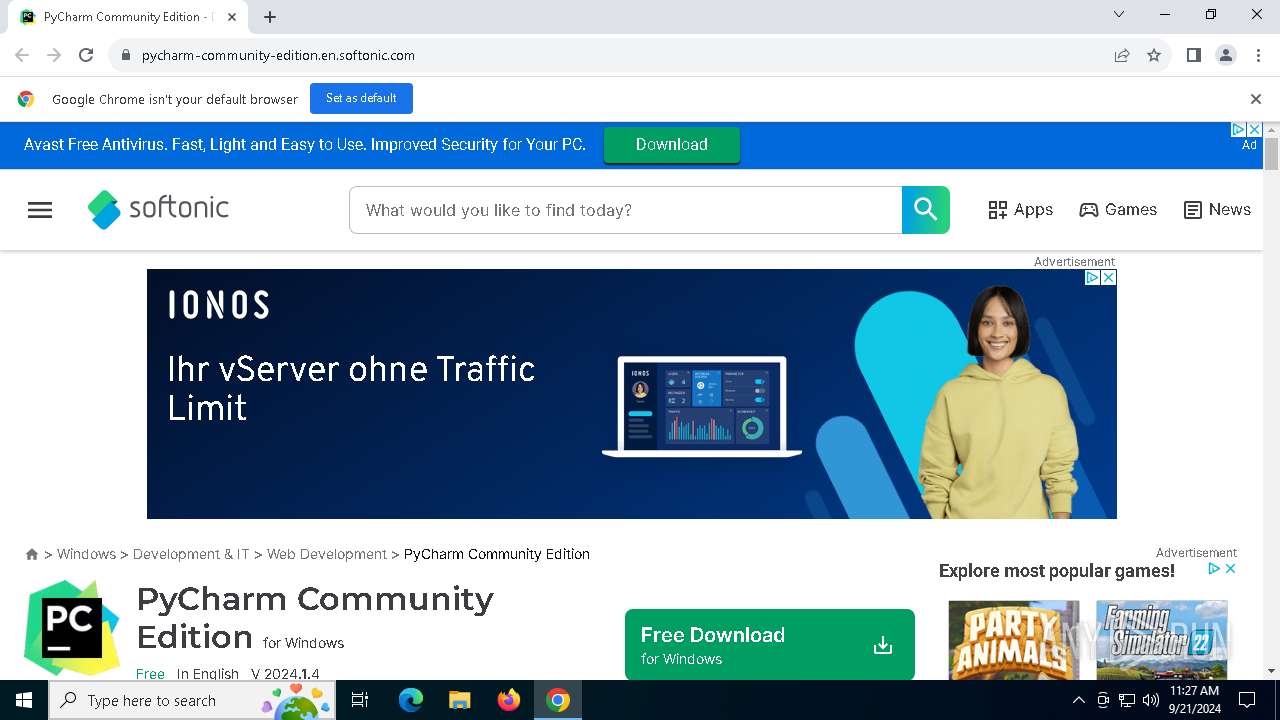Open the Windows Start menu
1280x720 pixels.
point(24,700)
